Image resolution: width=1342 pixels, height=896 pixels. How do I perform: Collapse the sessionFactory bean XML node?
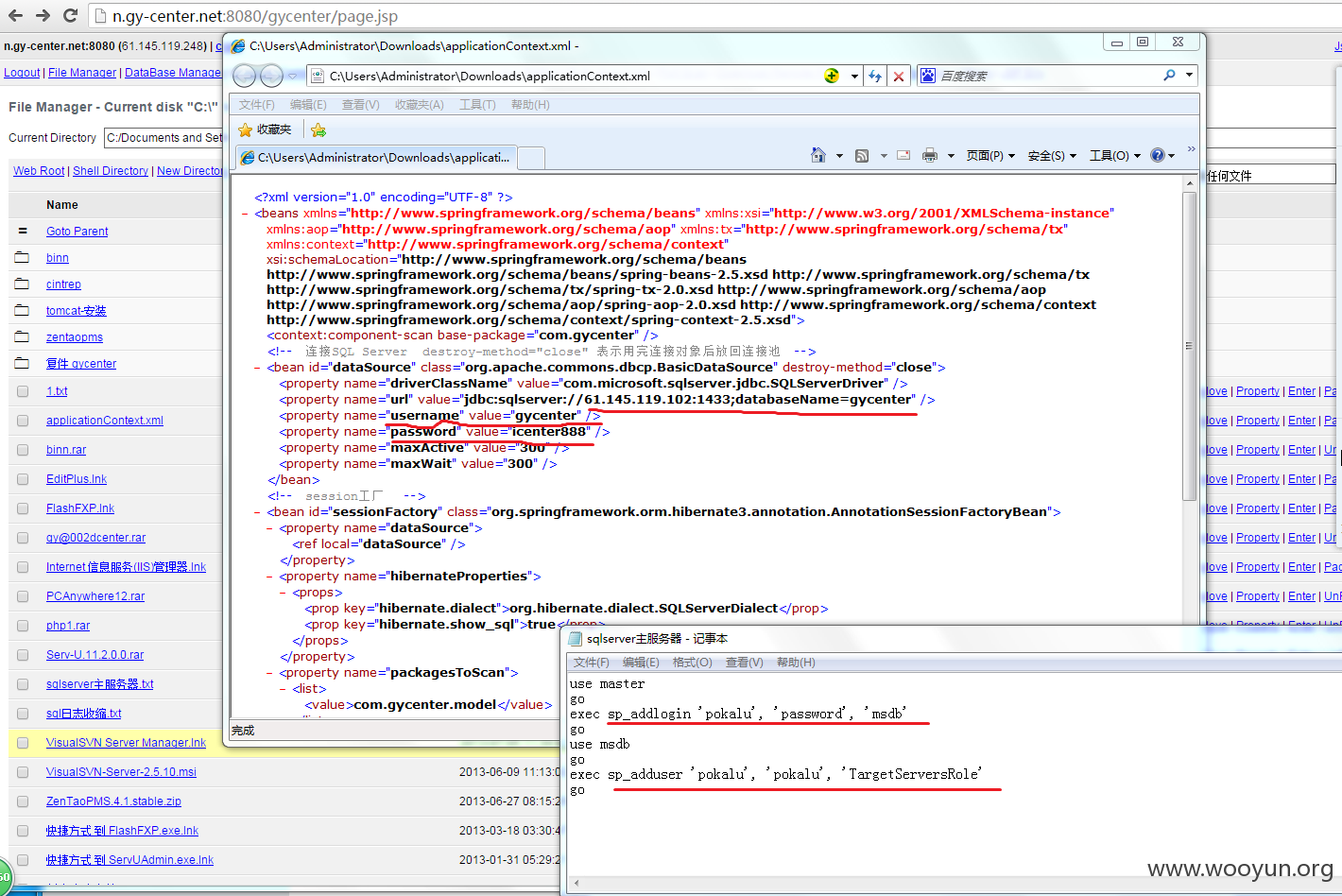pos(258,512)
